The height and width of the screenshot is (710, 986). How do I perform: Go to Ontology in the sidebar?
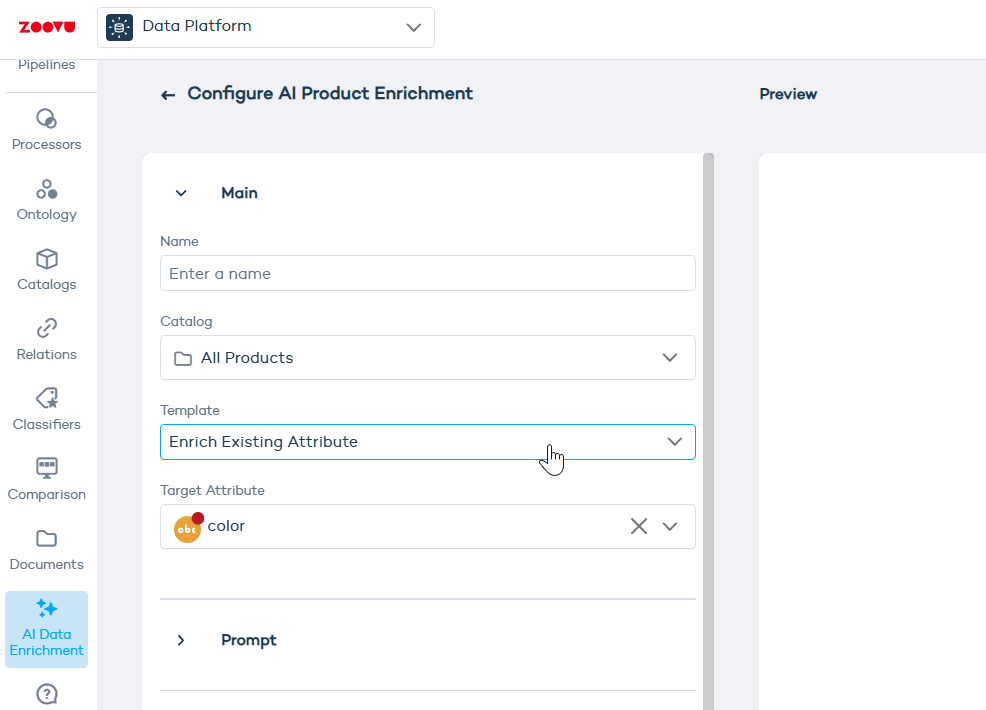click(x=47, y=201)
